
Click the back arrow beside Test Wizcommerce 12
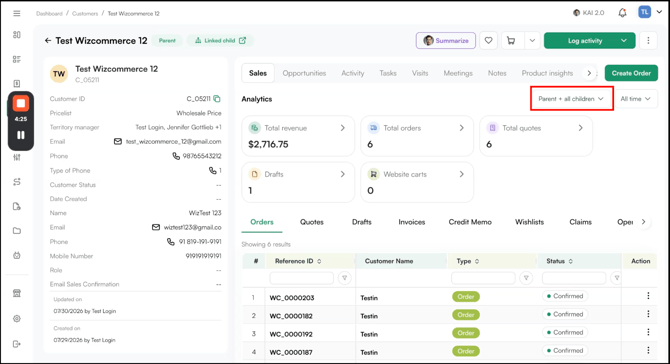(x=48, y=41)
